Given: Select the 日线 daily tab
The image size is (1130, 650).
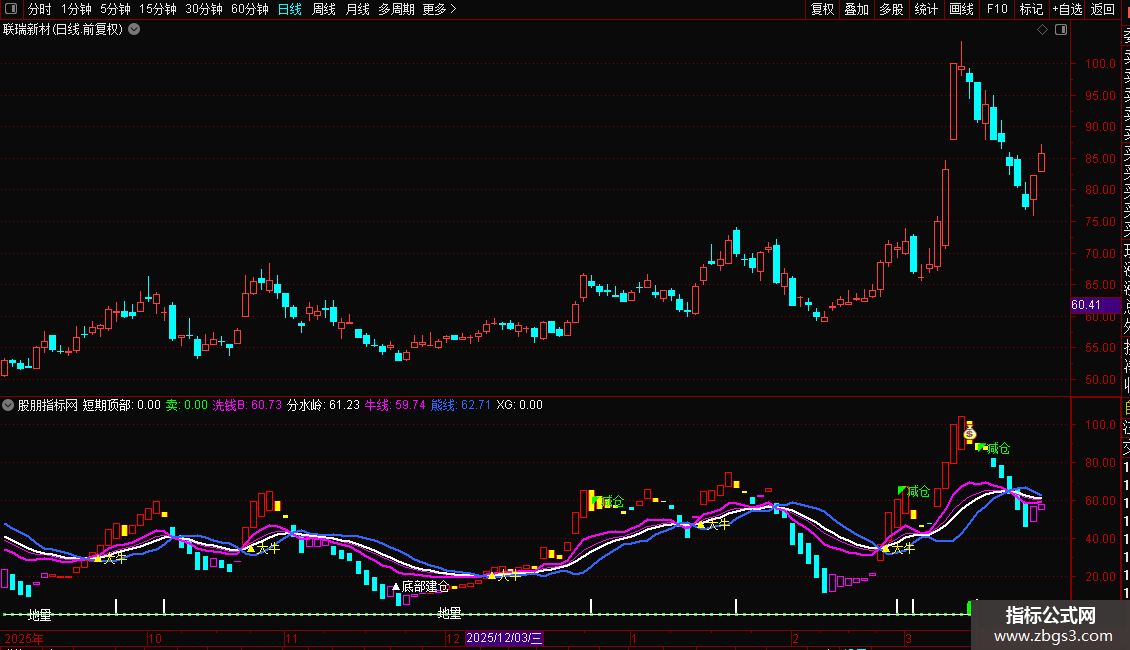Looking at the screenshot, I should point(290,9).
